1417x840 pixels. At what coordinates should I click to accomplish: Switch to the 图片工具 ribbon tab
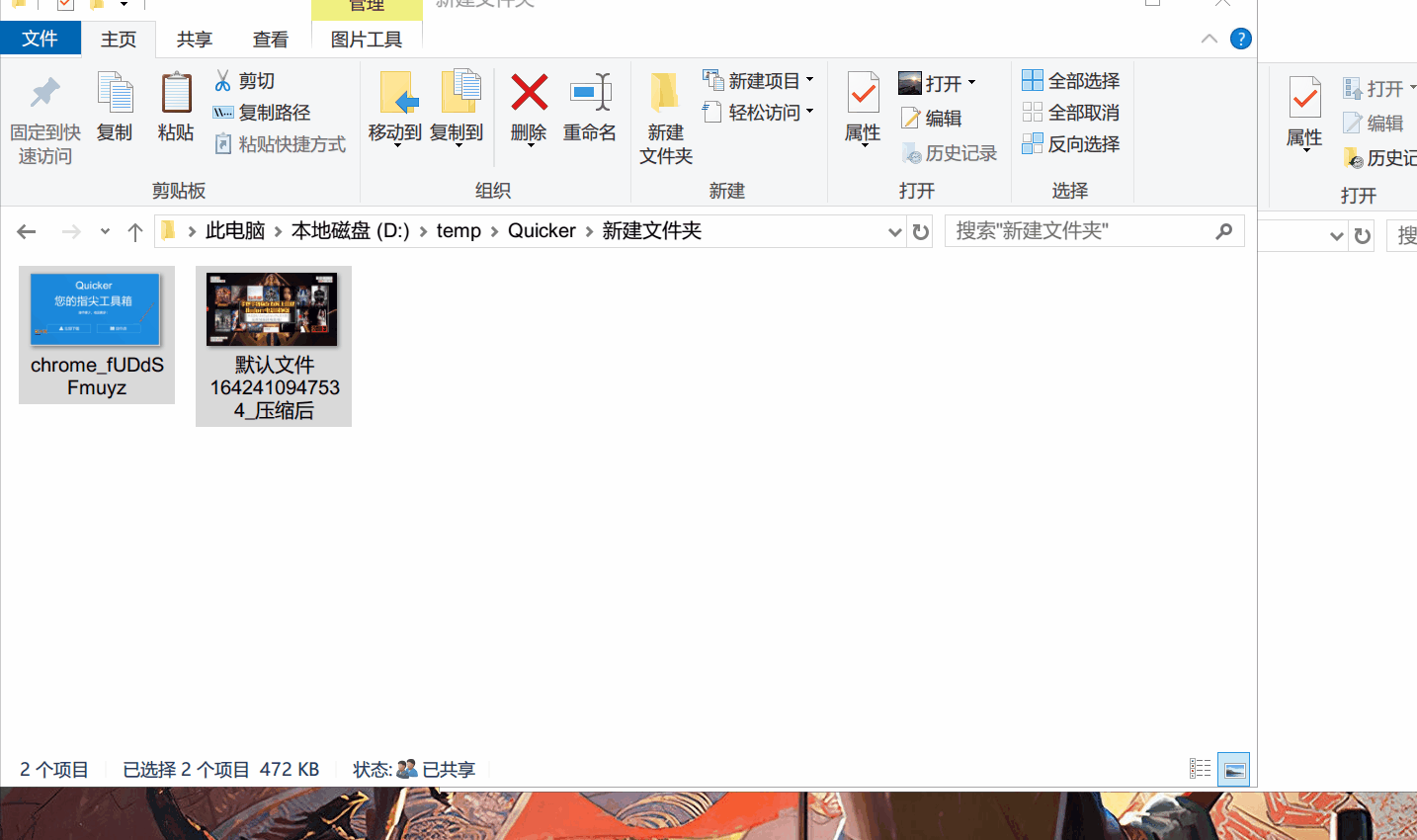367,40
